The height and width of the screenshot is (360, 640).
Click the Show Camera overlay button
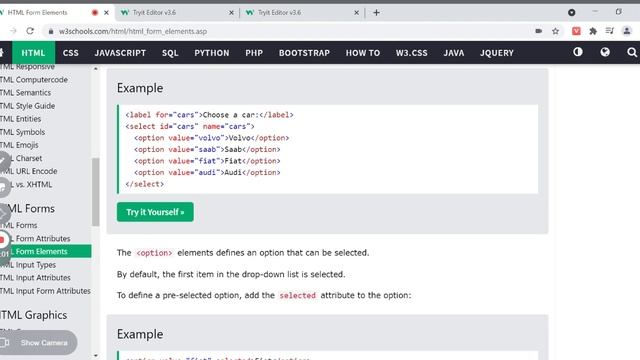tap(38, 342)
